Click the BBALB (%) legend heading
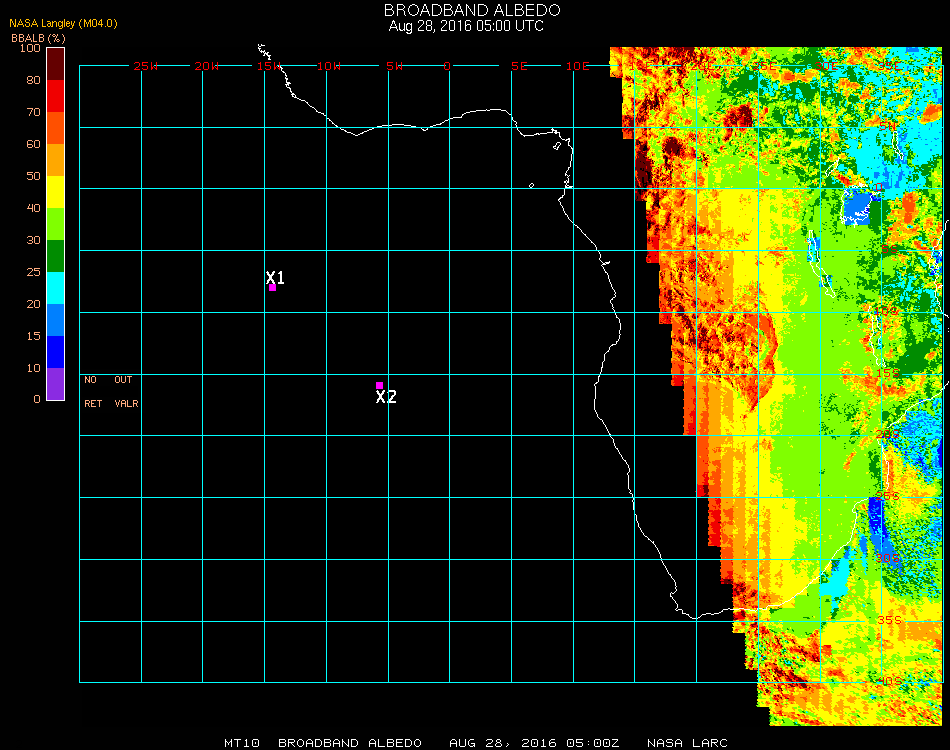 [38, 37]
